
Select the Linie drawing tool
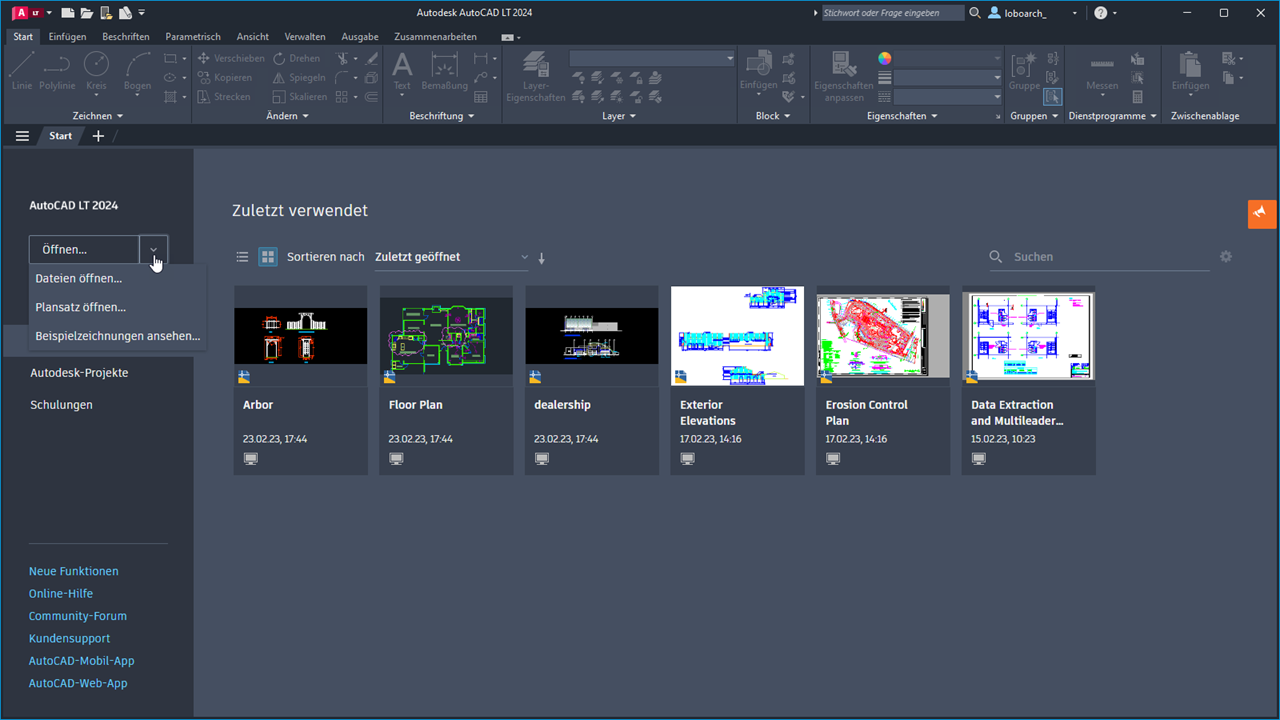(x=22, y=71)
